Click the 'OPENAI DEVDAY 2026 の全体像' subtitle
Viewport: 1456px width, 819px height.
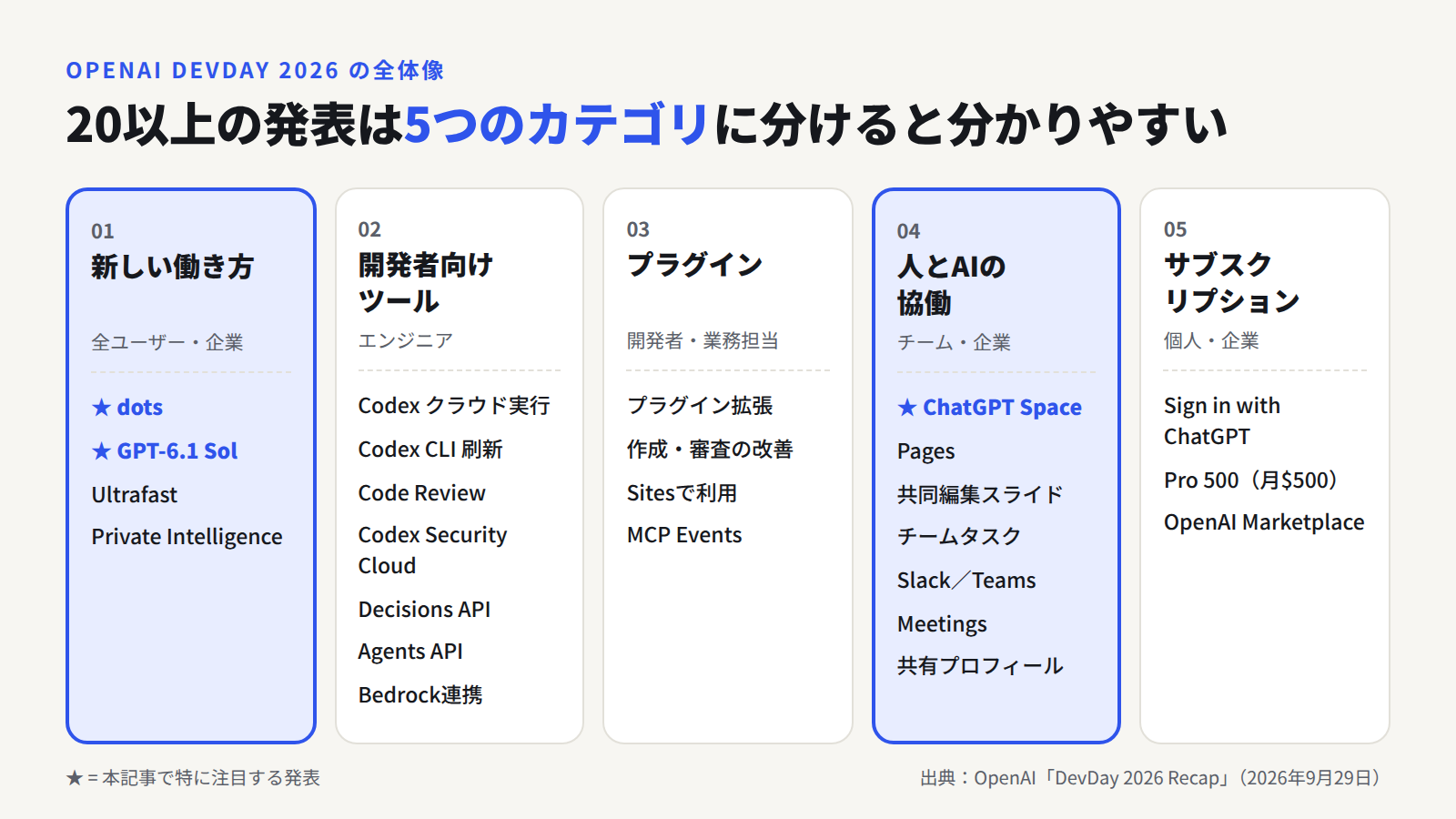(x=255, y=71)
